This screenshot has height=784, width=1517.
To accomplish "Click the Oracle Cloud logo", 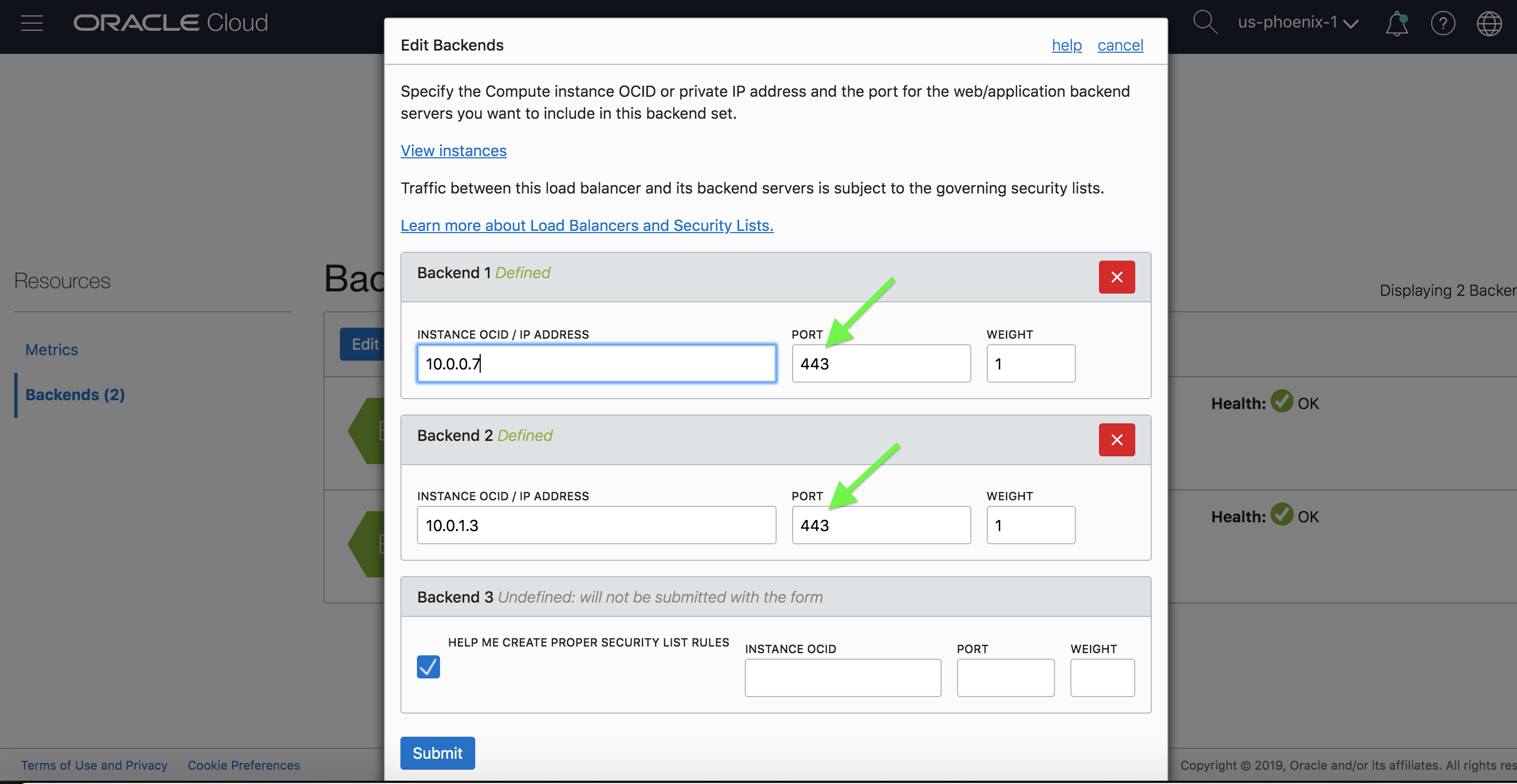I will coord(171,23).
